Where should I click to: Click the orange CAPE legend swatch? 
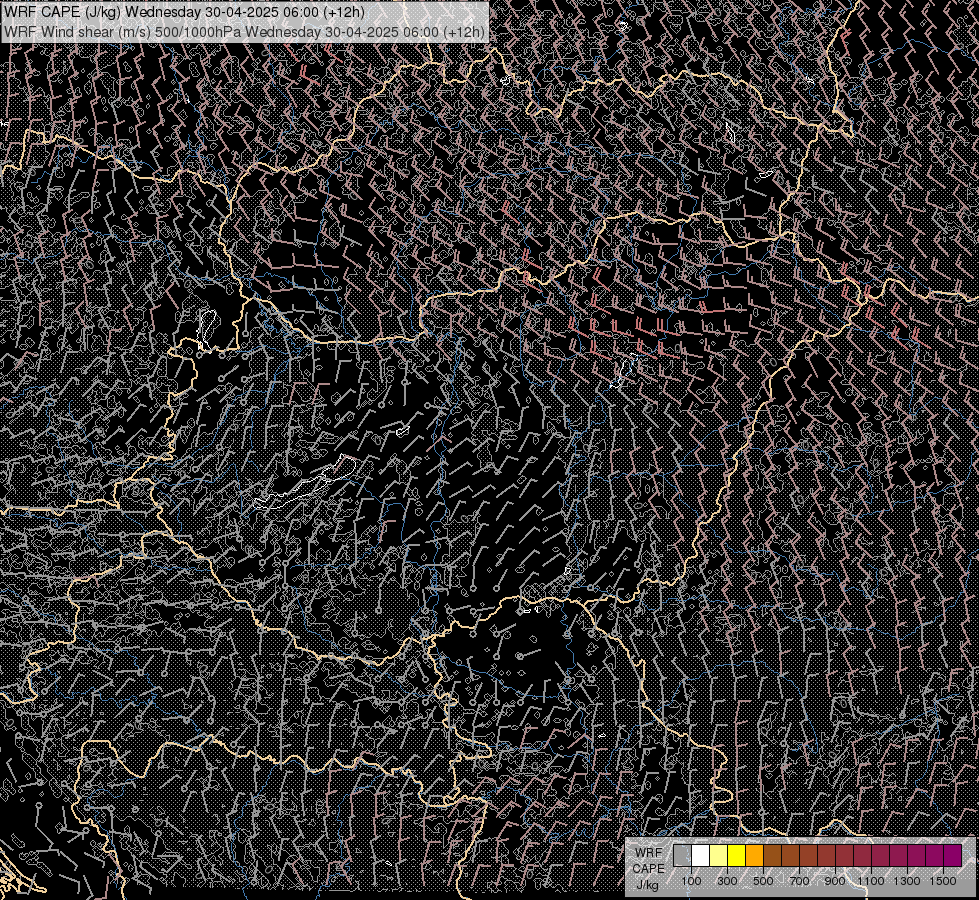(755, 856)
